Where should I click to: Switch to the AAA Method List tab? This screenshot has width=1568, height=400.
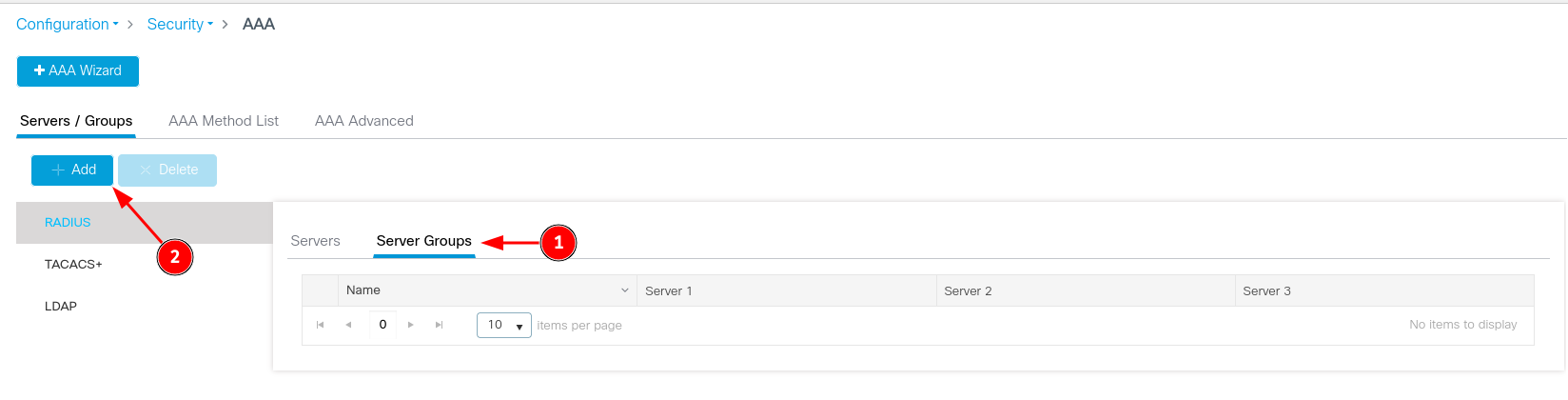224,121
